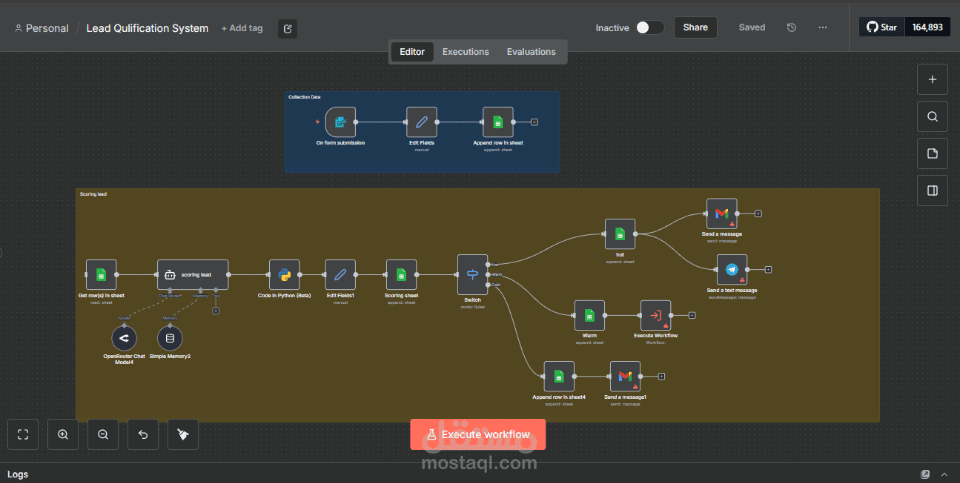Select the Telegram Send a text message node

coord(732,269)
